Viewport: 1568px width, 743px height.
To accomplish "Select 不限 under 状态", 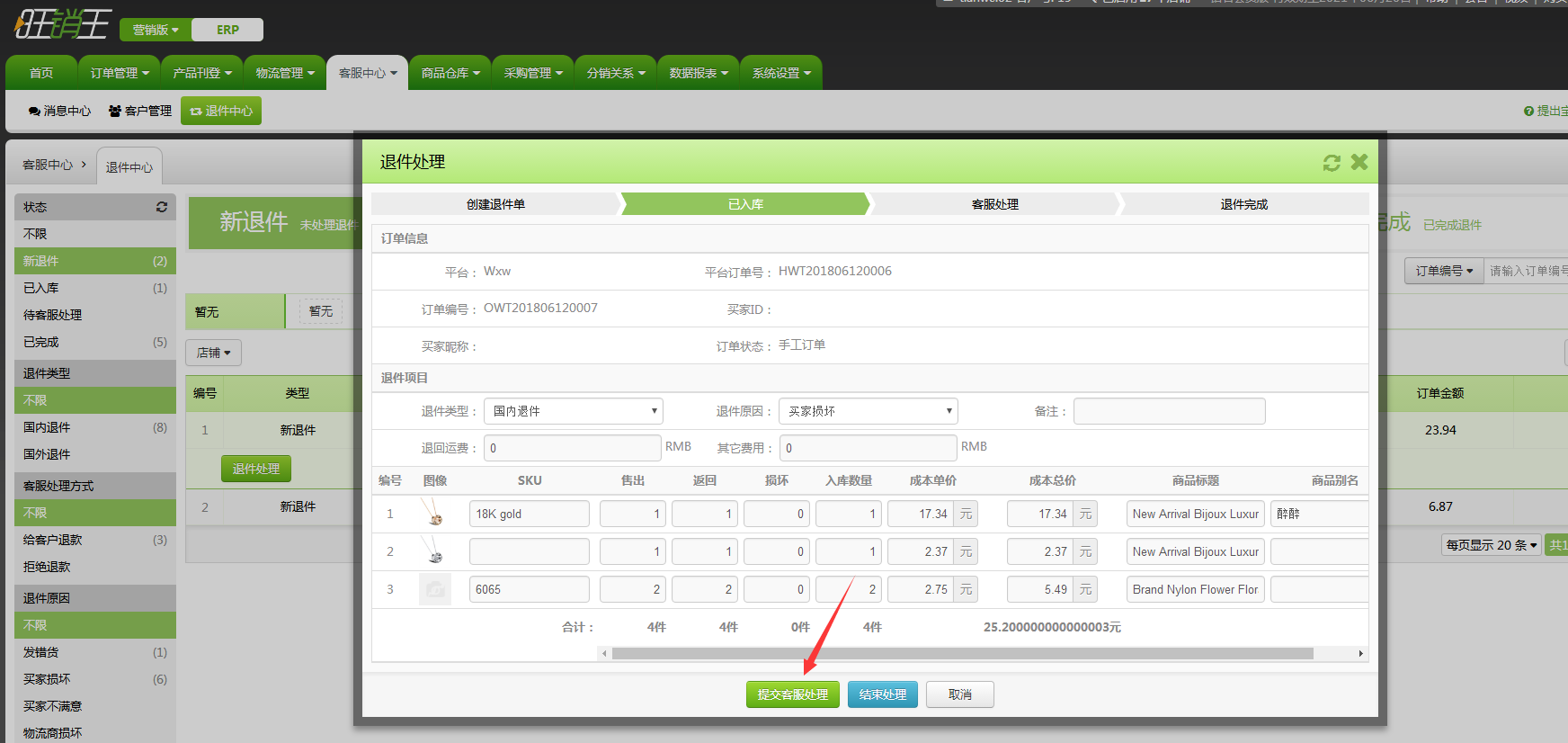I will tap(95, 234).
